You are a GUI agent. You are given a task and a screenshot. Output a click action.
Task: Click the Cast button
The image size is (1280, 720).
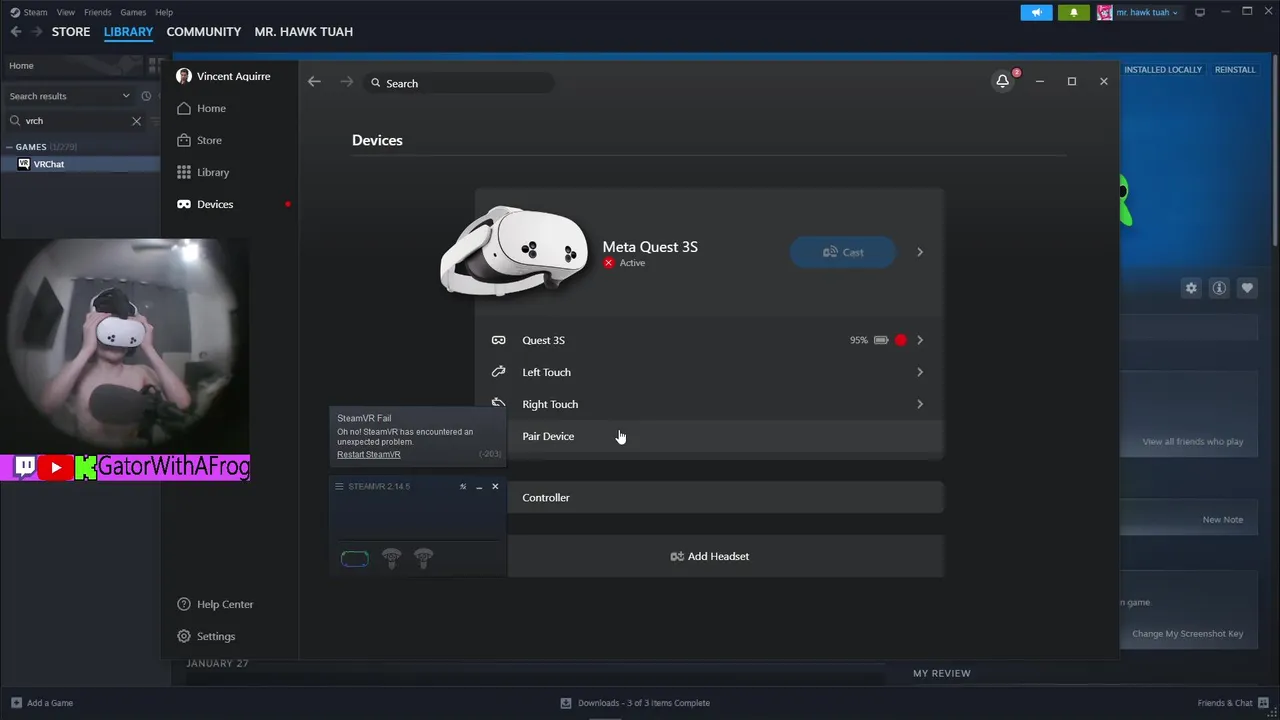tap(843, 252)
